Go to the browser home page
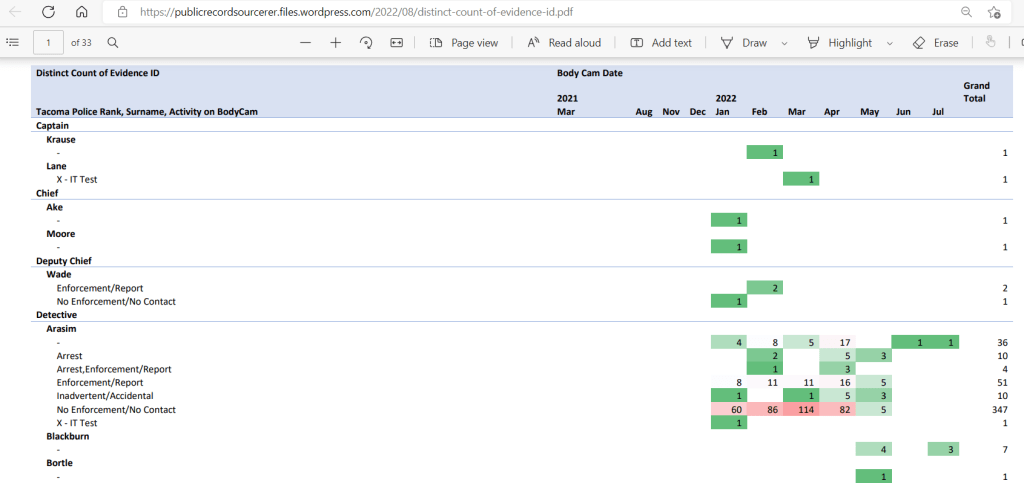This screenshot has height=483, width=1024. [82, 12]
